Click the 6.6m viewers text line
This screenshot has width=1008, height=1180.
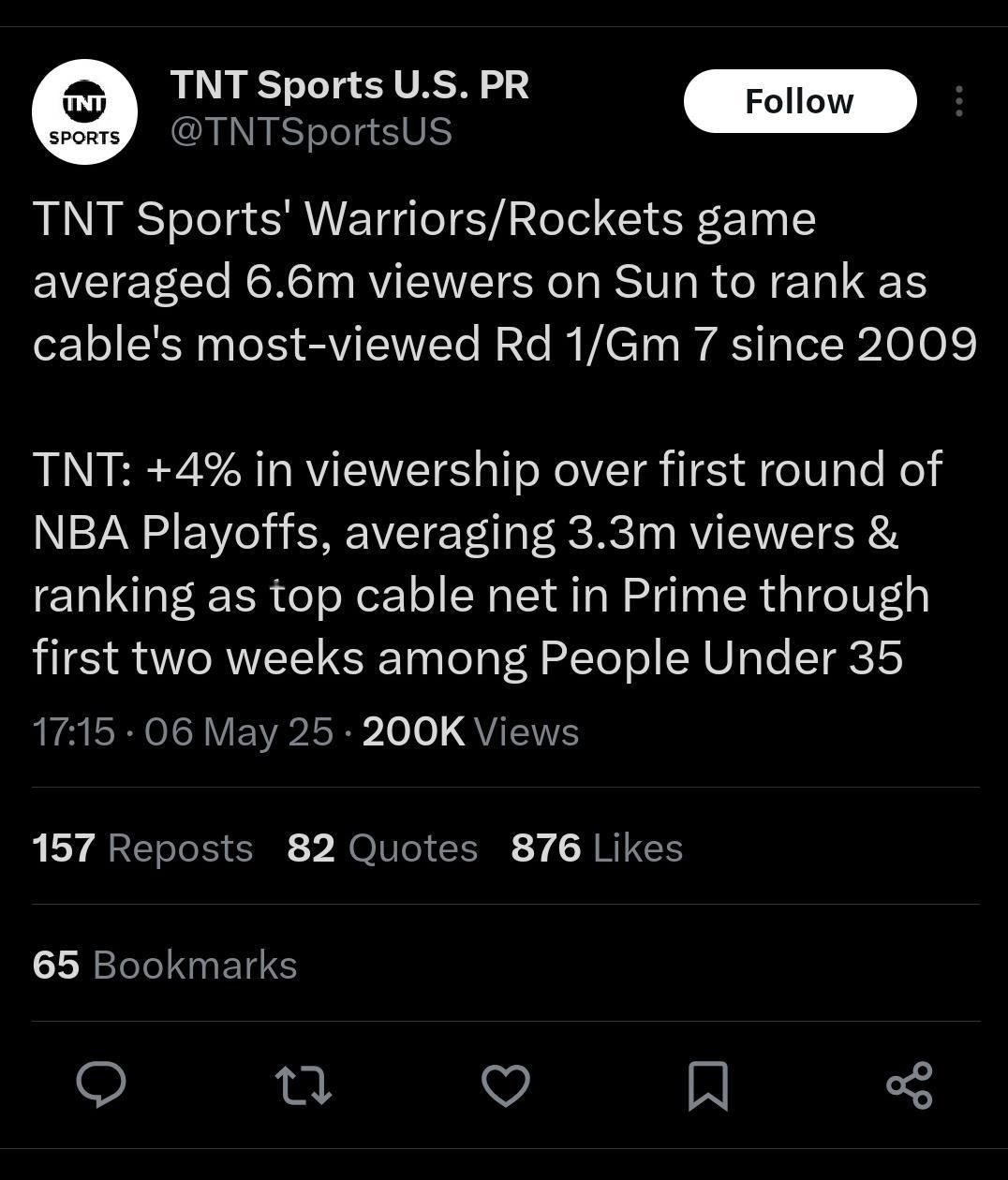click(x=480, y=281)
